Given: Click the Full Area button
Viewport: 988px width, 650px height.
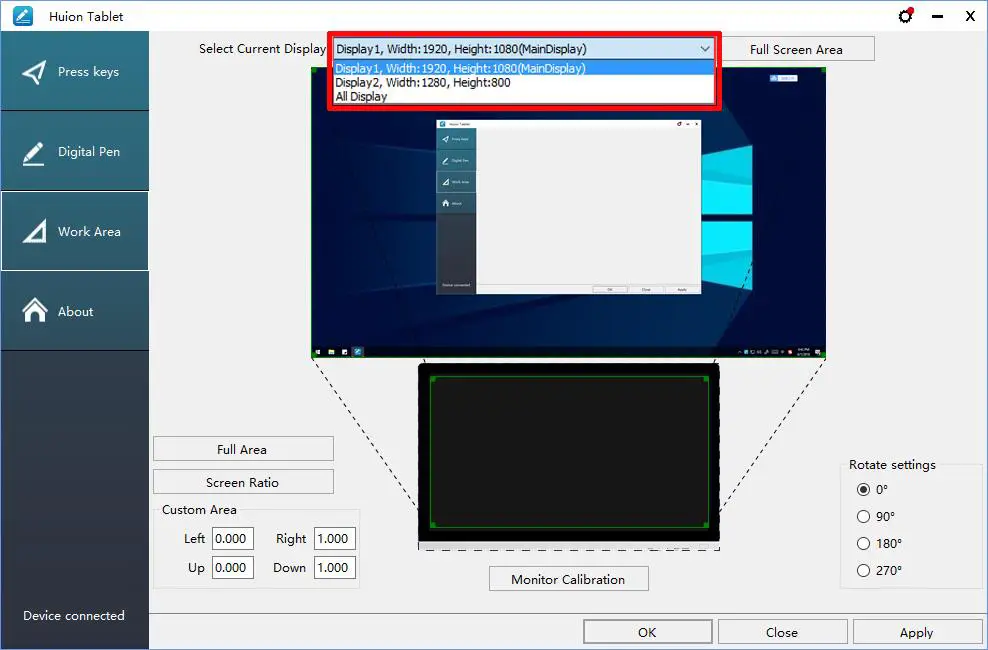Looking at the screenshot, I should click(243, 449).
